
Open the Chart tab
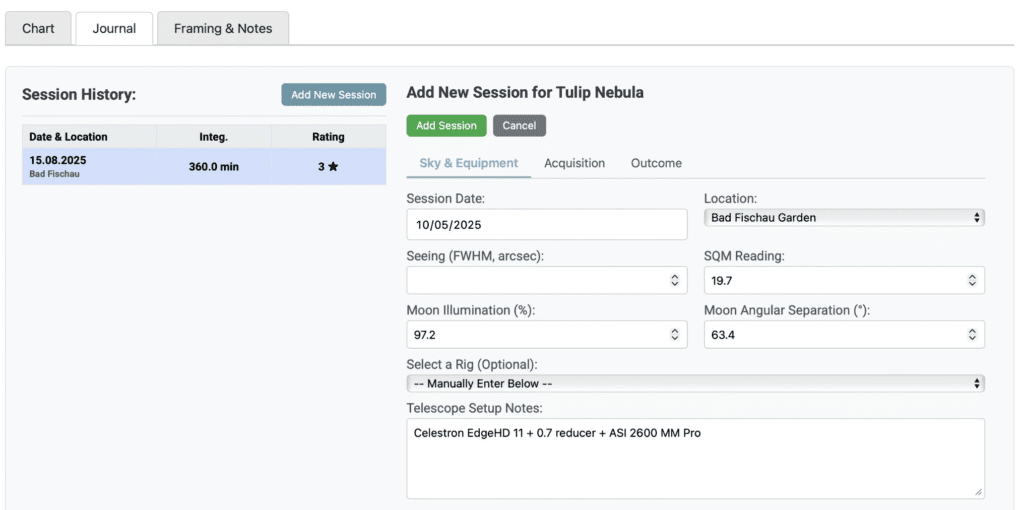pyautogui.click(x=38, y=28)
